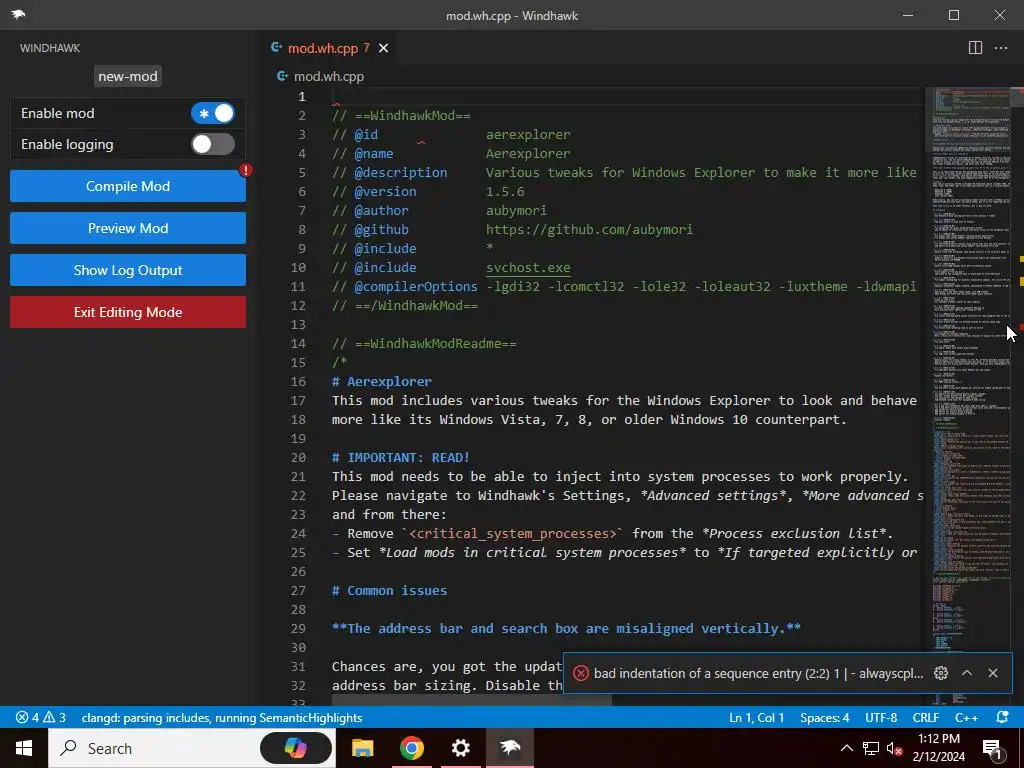The width and height of the screenshot is (1024, 768).
Task: Open problems via errors and warnings counter
Action: point(40,718)
